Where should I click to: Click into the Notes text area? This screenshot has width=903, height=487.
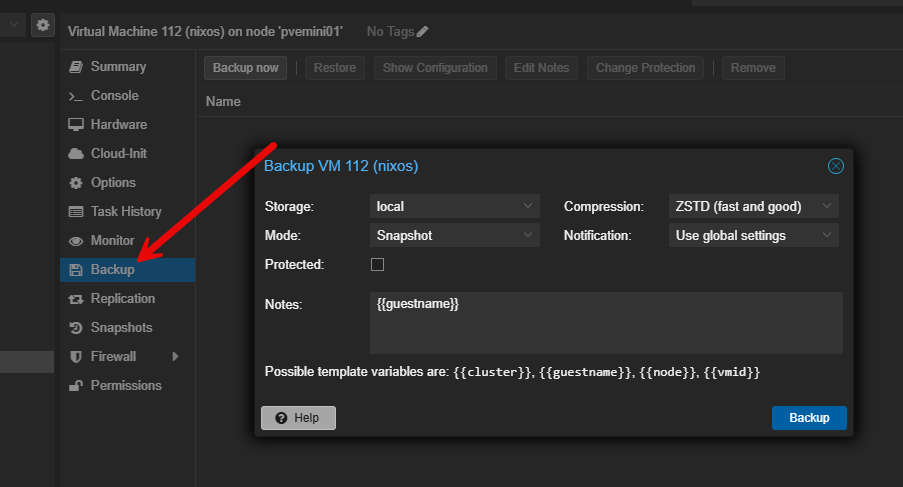pos(606,323)
